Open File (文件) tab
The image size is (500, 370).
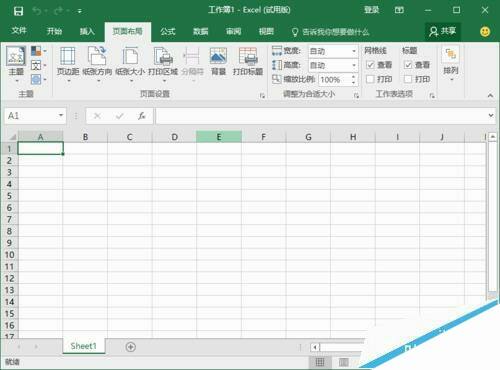click(19, 31)
